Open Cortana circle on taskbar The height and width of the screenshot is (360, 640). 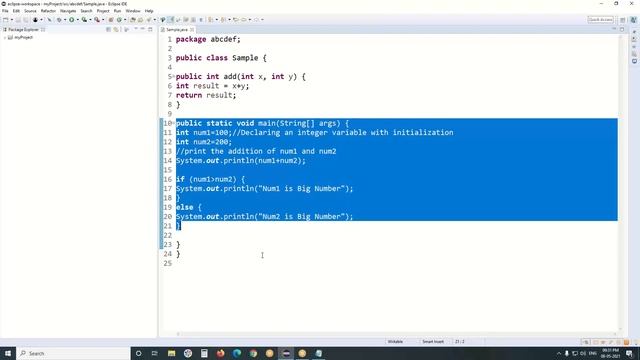[138, 353]
